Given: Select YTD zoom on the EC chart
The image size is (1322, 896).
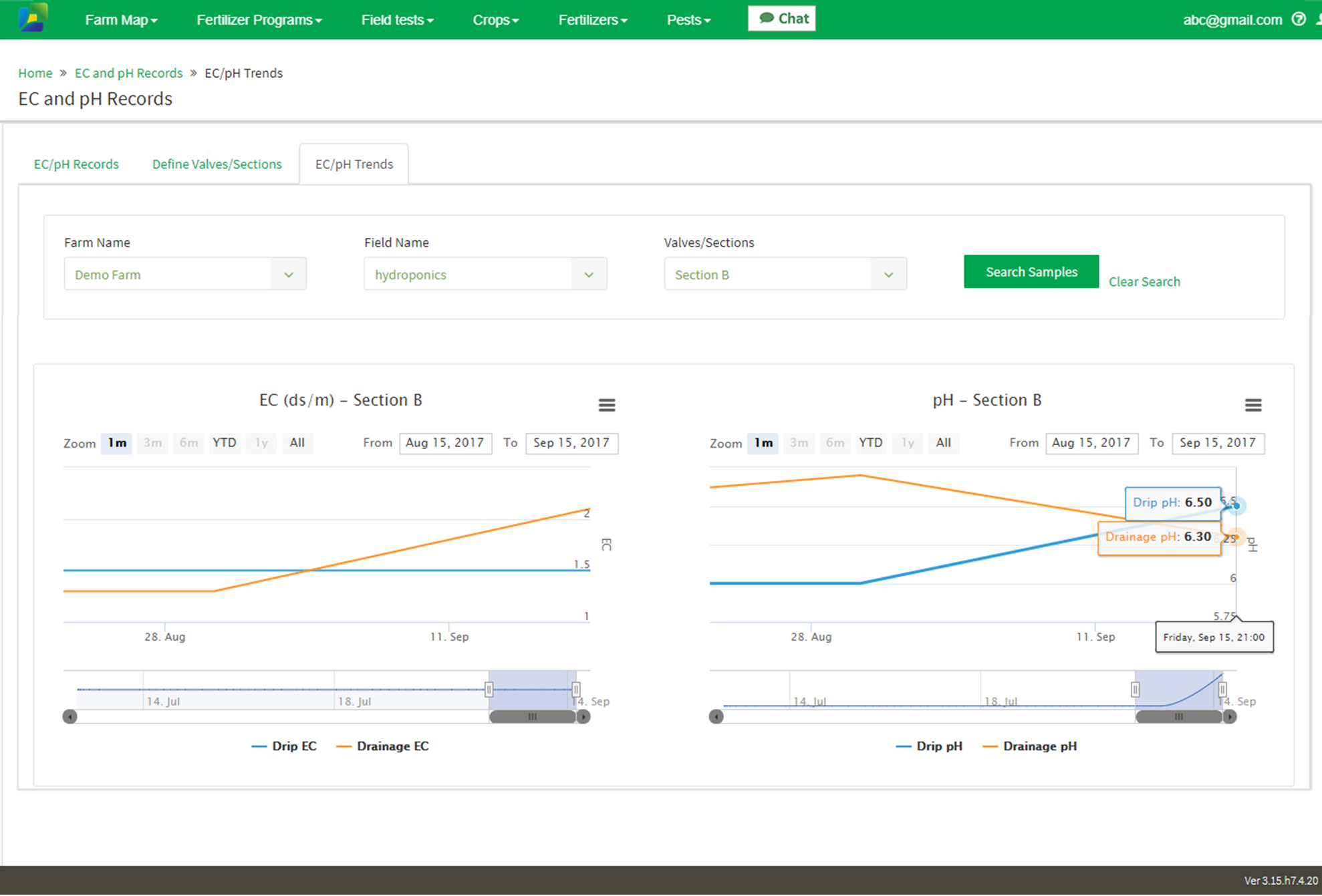Looking at the screenshot, I should pos(224,443).
